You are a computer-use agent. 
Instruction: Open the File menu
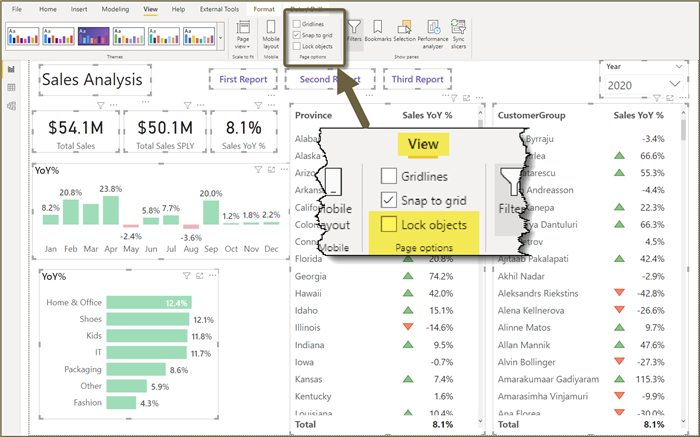click(17, 8)
